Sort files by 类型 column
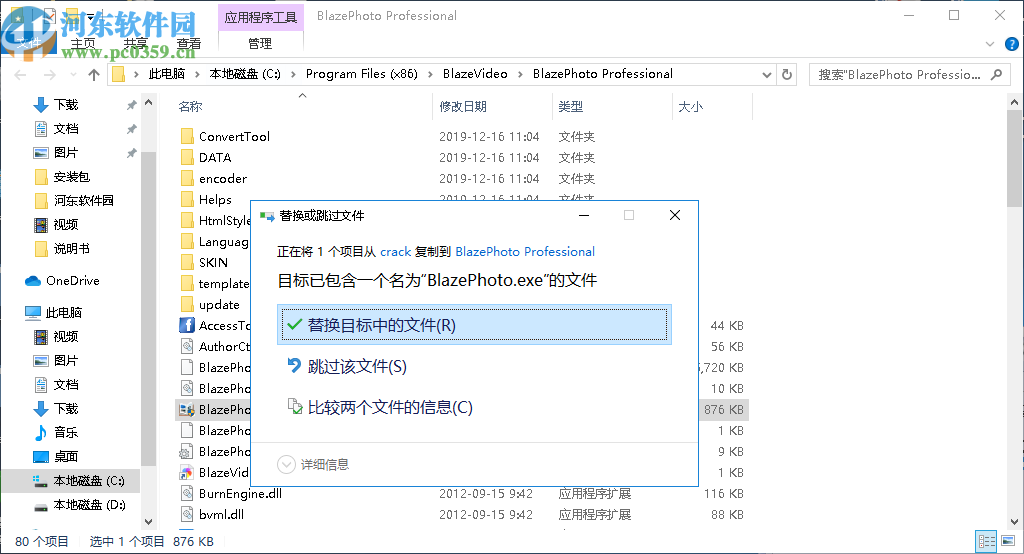 point(571,106)
